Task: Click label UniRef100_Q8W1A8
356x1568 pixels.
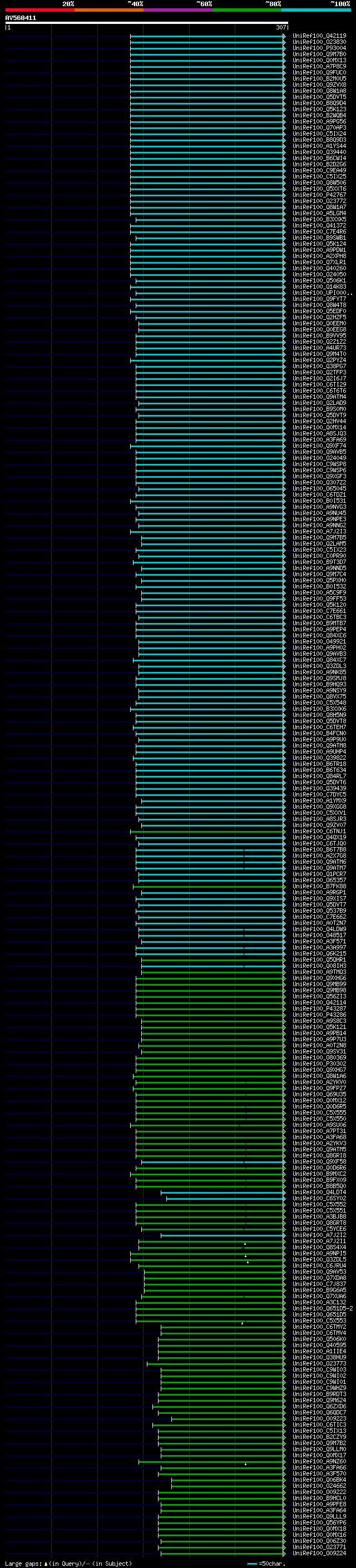Action: [x=319, y=91]
